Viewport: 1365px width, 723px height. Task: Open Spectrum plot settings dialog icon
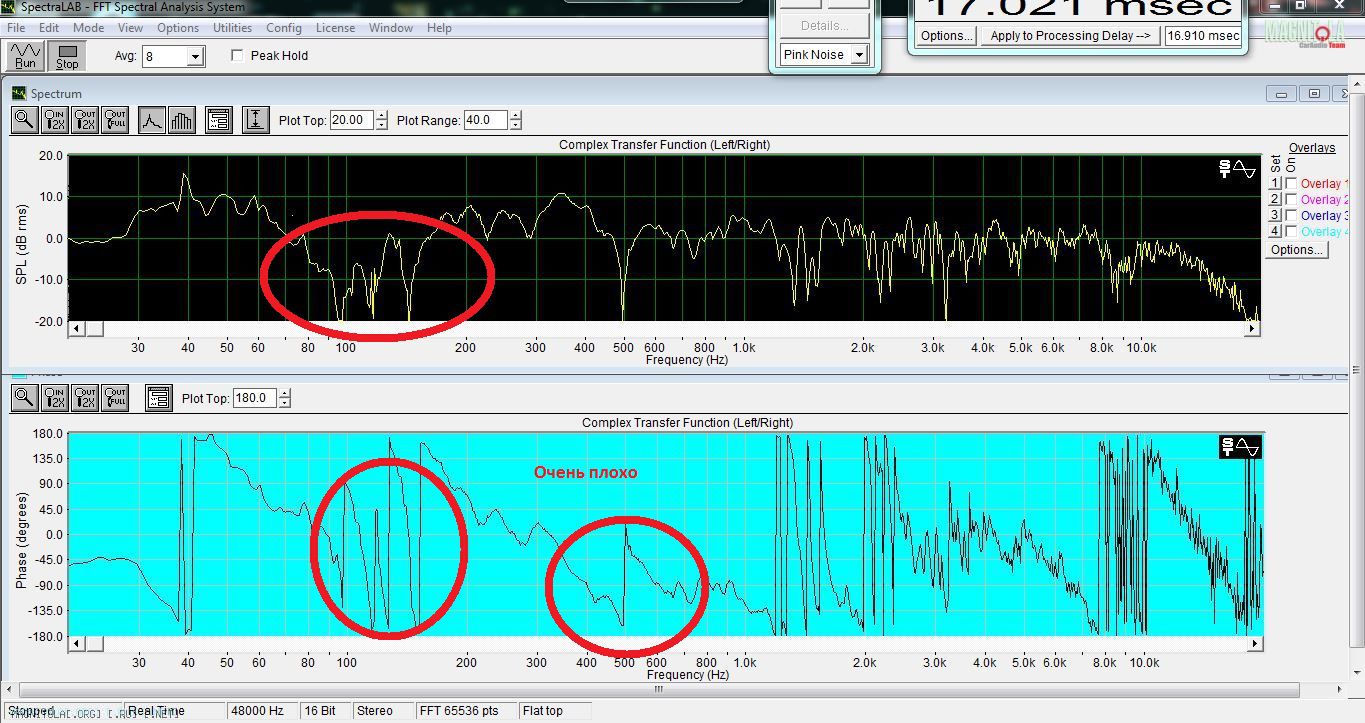(x=219, y=120)
